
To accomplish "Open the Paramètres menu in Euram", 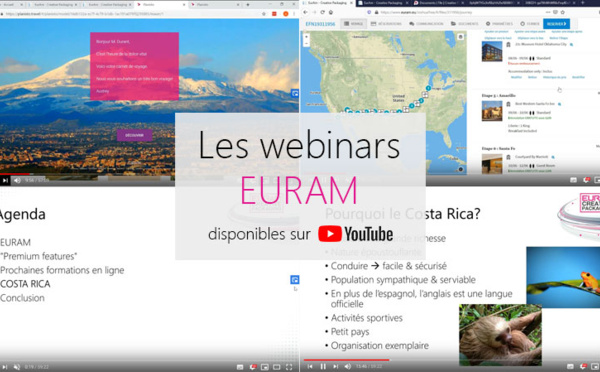I will pos(499,24).
